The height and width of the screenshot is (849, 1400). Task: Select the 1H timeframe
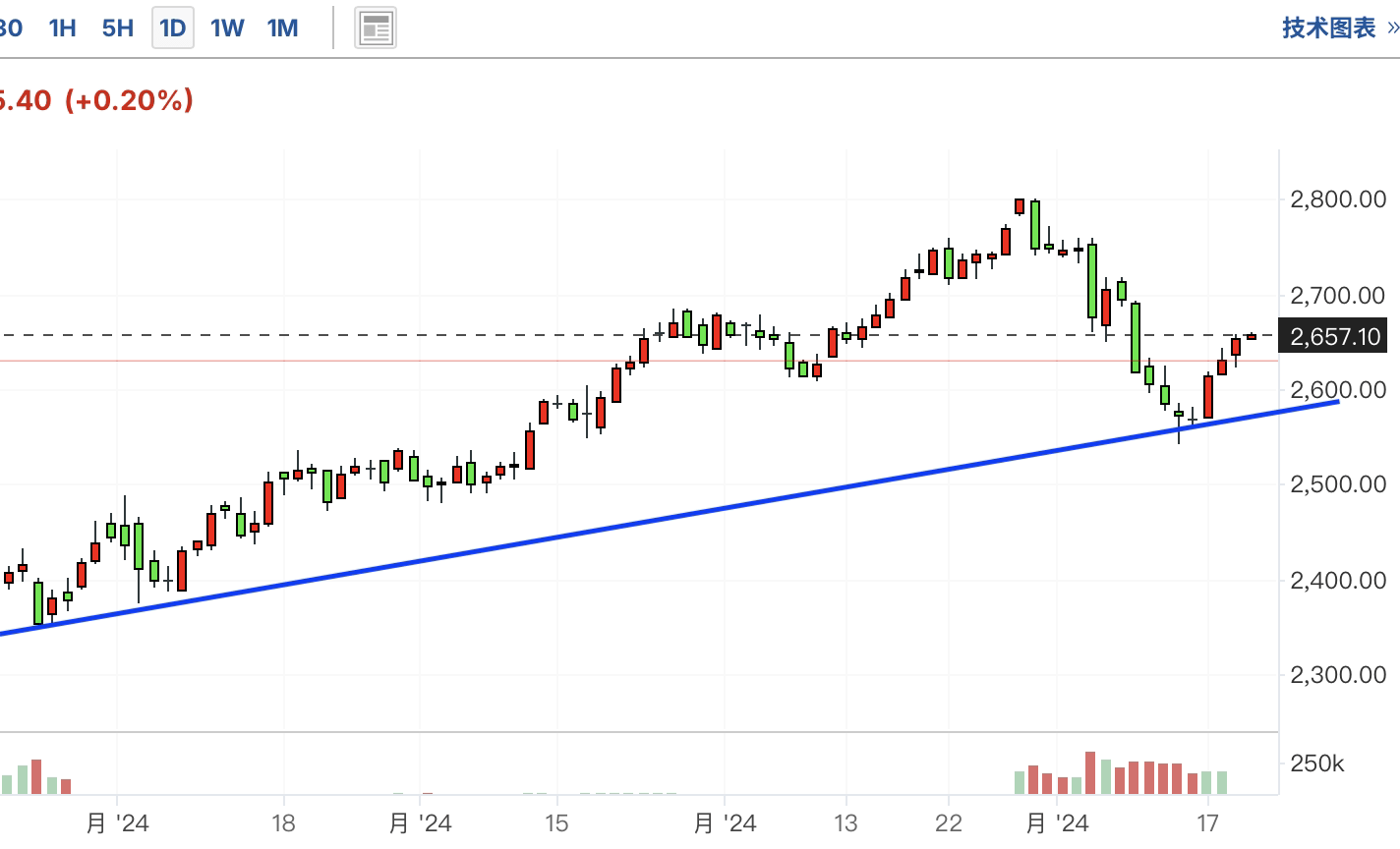pyautogui.click(x=62, y=28)
